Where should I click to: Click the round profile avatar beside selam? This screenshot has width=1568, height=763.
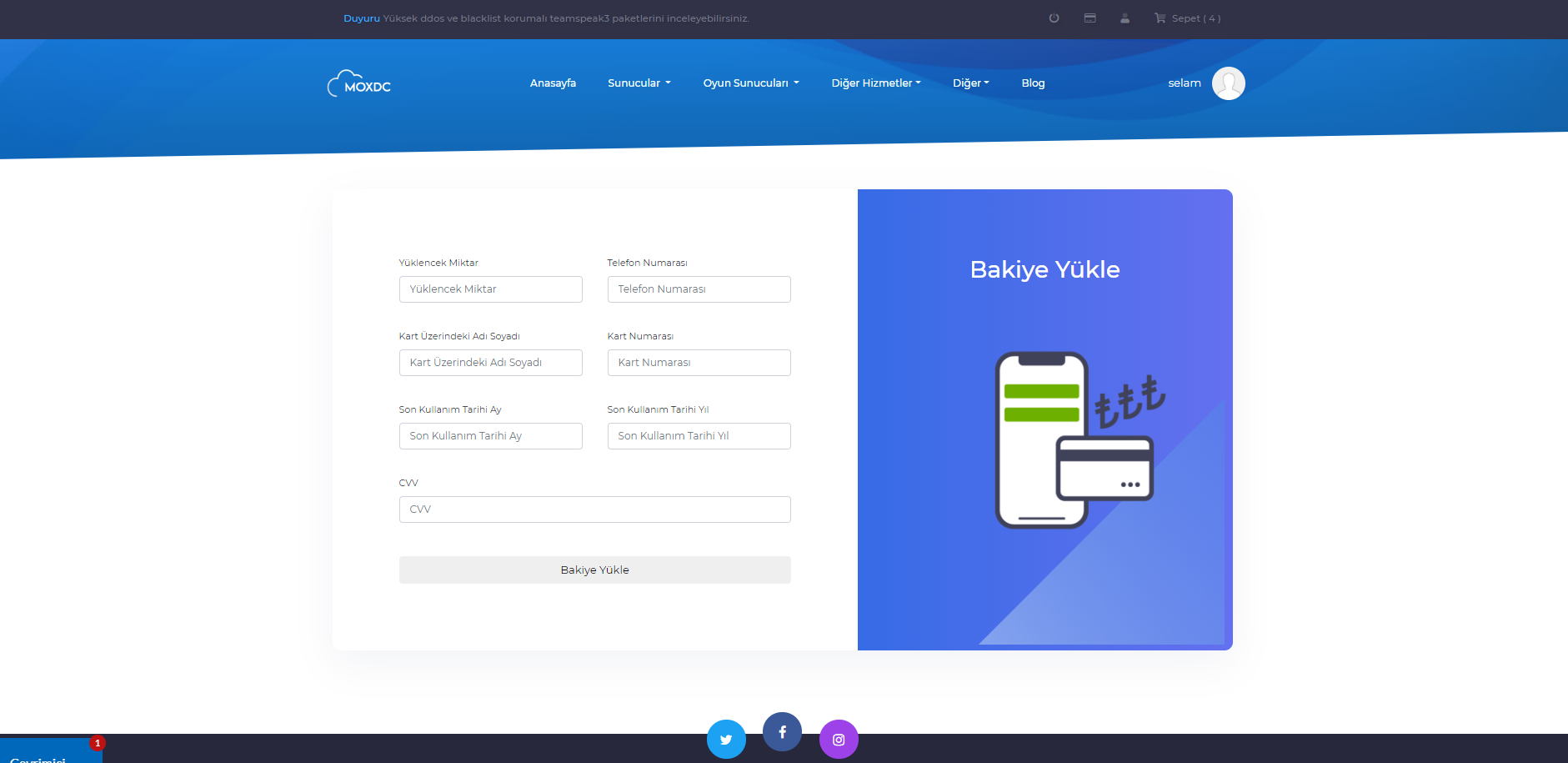click(x=1228, y=83)
